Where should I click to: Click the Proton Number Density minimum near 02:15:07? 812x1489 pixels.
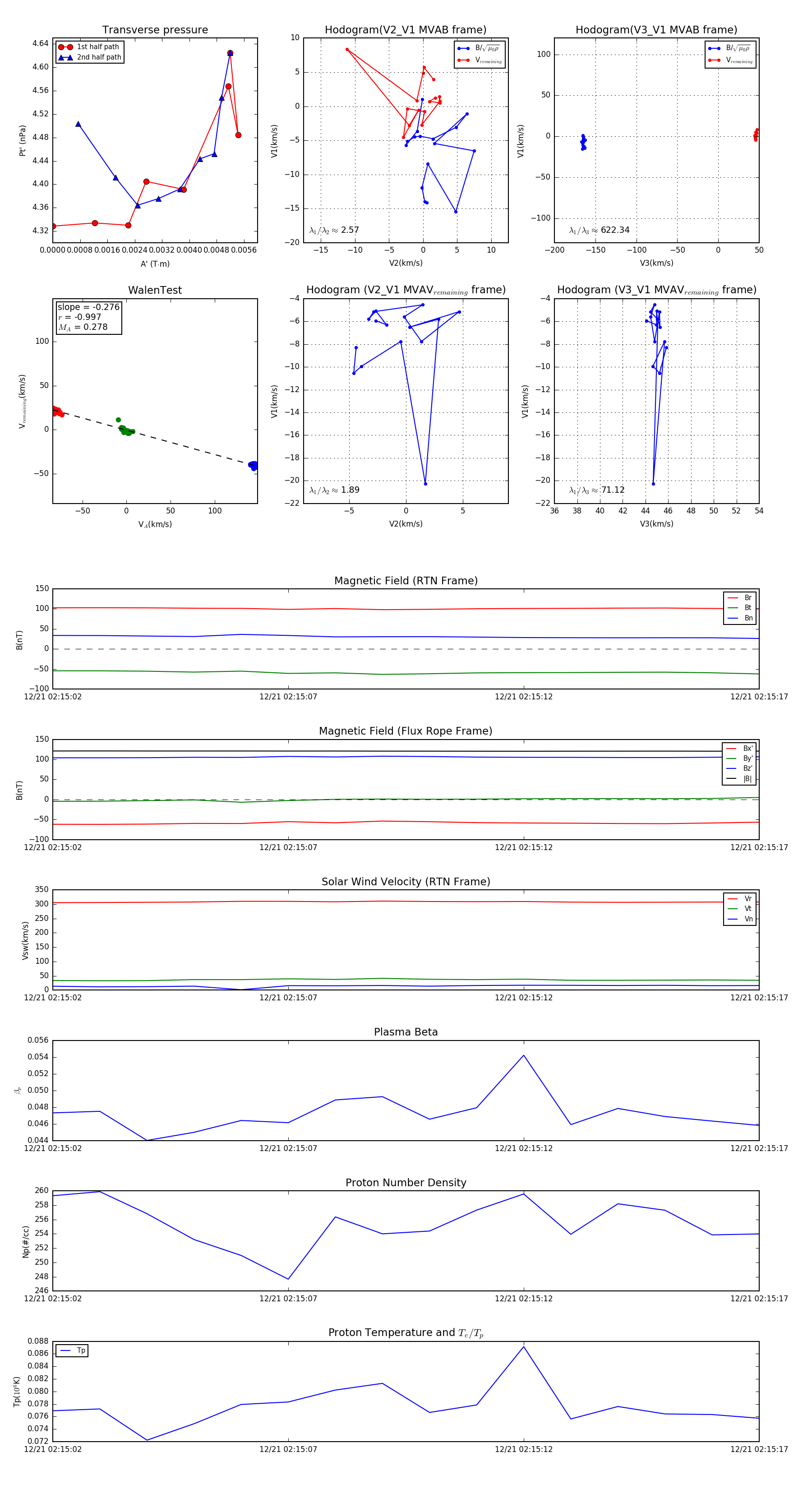(x=288, y=1279)
